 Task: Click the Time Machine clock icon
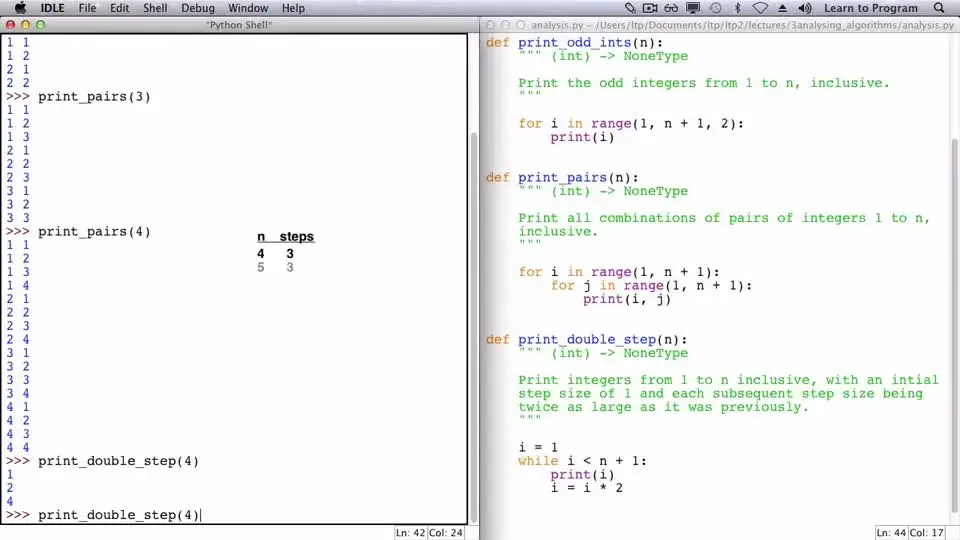(715, 8)
